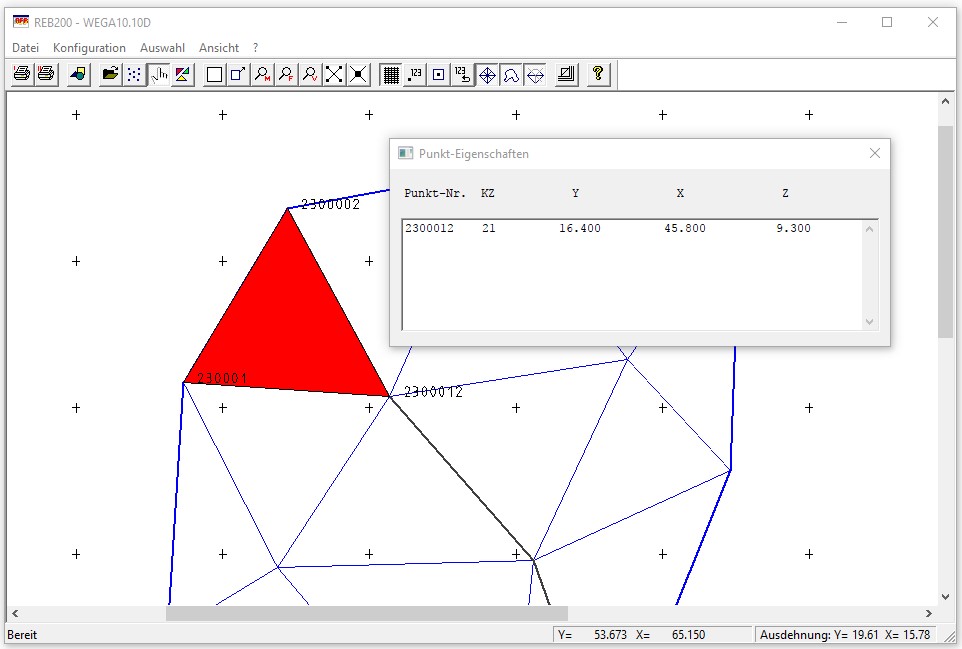The height and width of the screenshot is (649, 962).
Task: Click the empty square toolbar icon
Action: (214, 75)
